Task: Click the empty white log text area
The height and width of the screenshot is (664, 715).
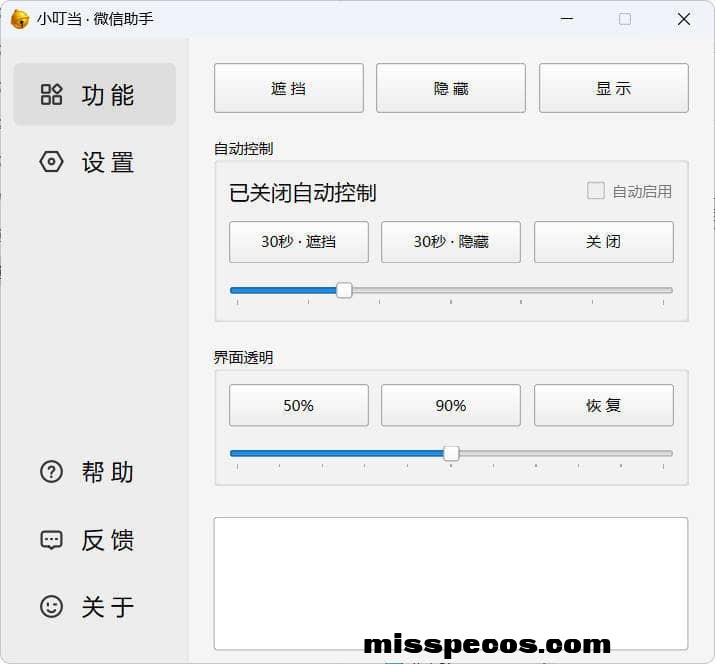Action: click(451, 575)
